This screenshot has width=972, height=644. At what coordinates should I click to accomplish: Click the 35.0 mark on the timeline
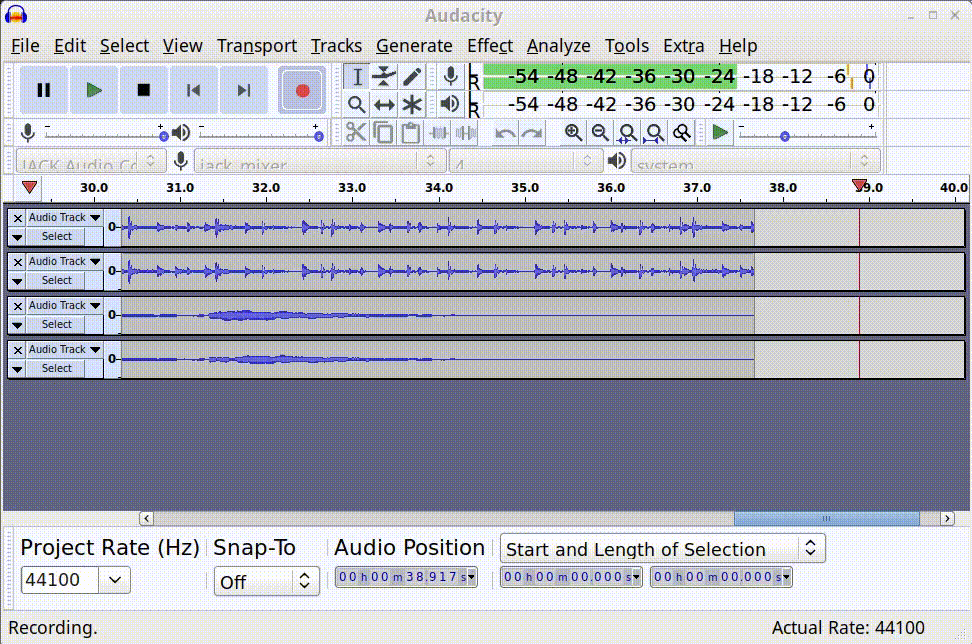(x=524, y=188)
